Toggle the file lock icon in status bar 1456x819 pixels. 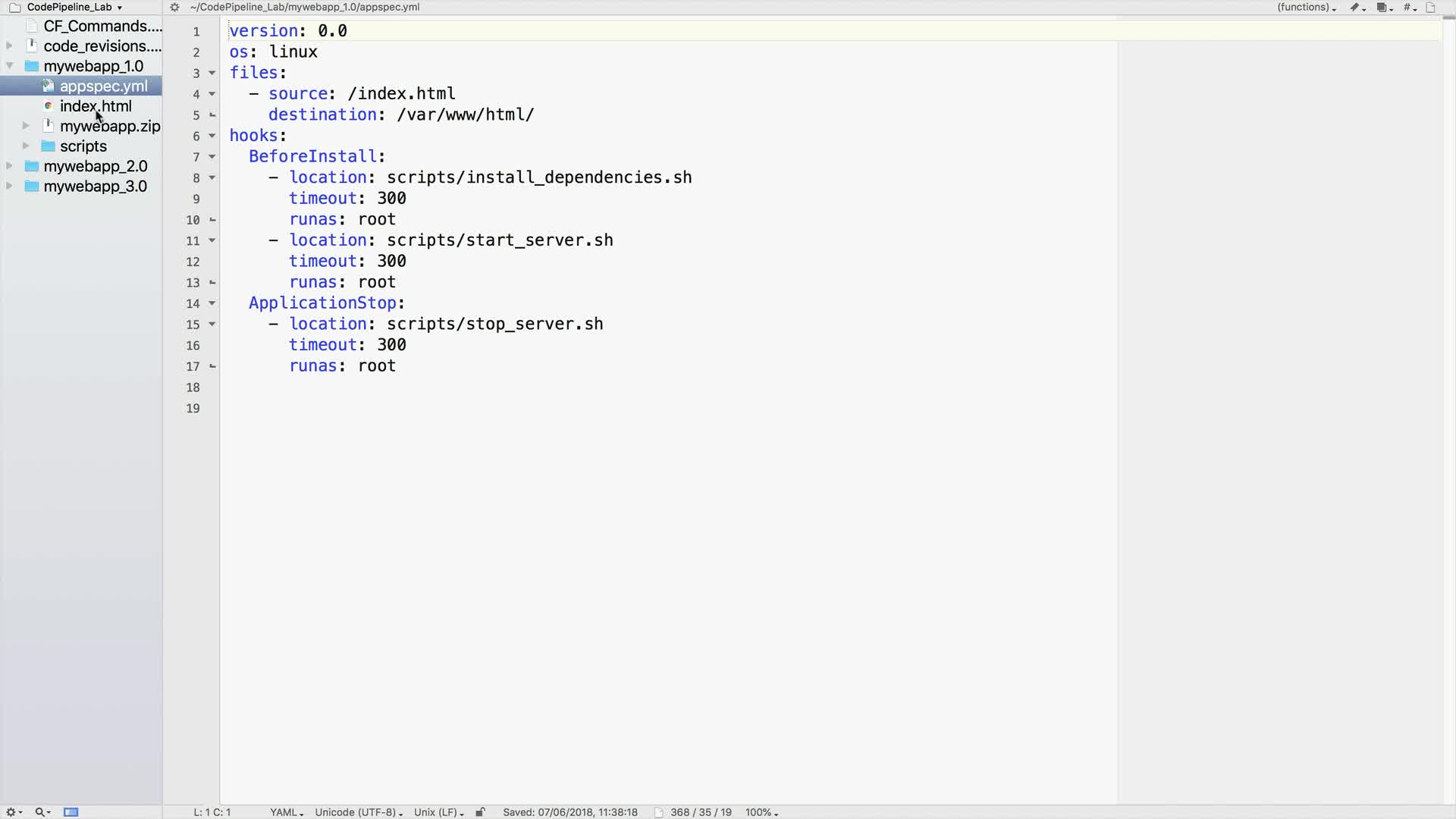click(x=480, y=812)
